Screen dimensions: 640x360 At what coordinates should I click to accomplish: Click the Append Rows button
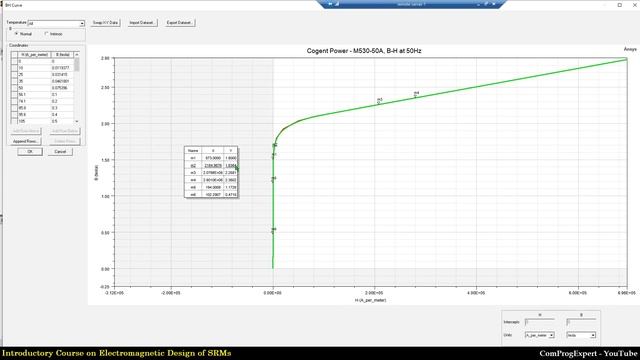(26, 141)
